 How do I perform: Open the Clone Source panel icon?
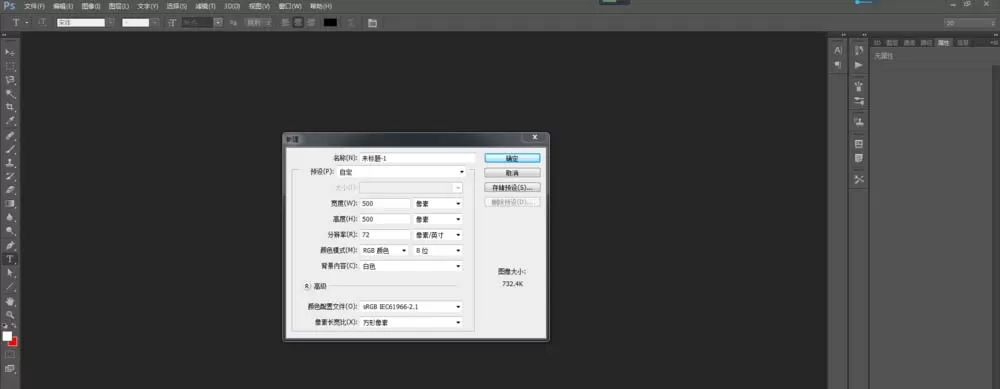[859, 121]
